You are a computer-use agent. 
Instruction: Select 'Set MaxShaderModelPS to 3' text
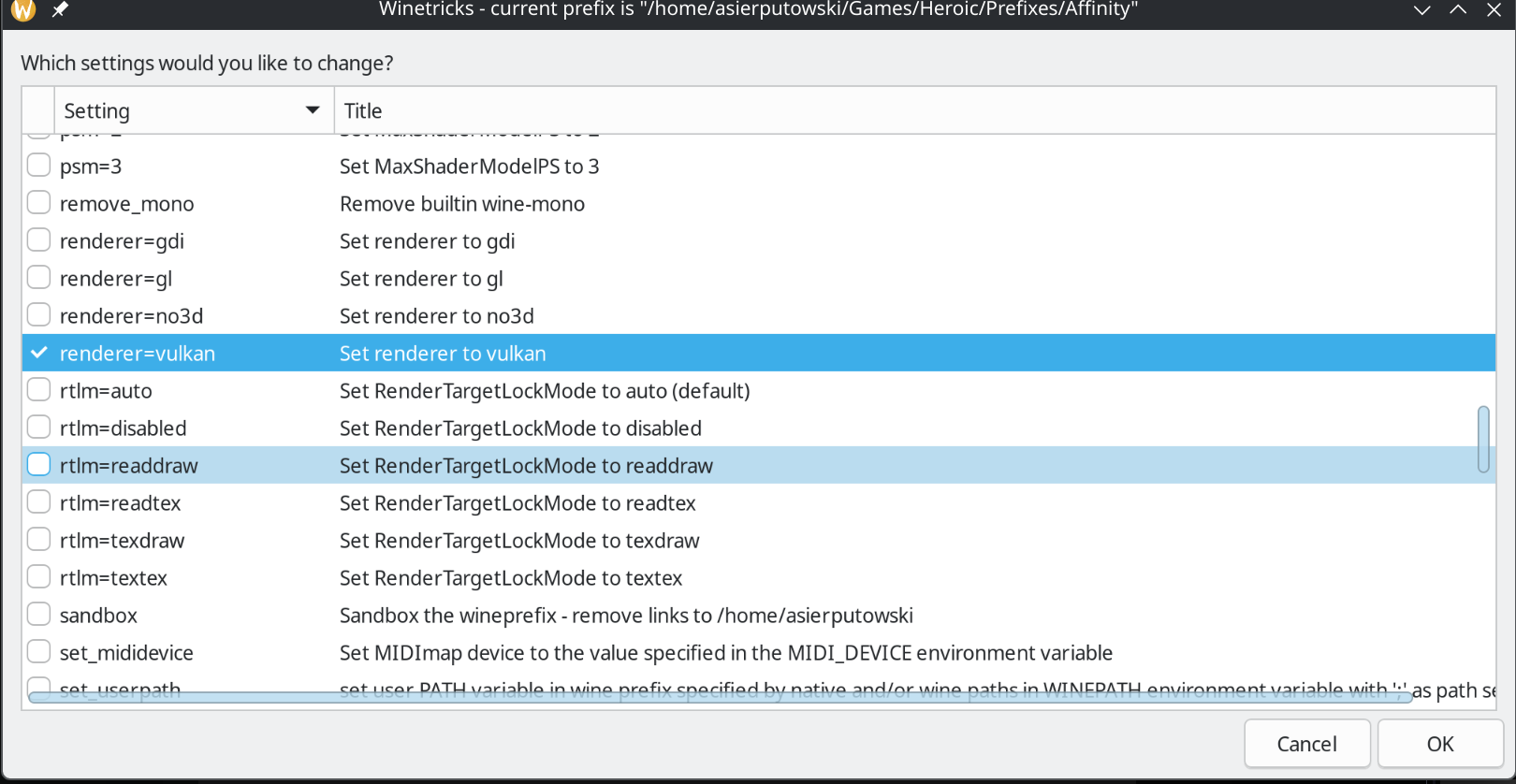470,167
